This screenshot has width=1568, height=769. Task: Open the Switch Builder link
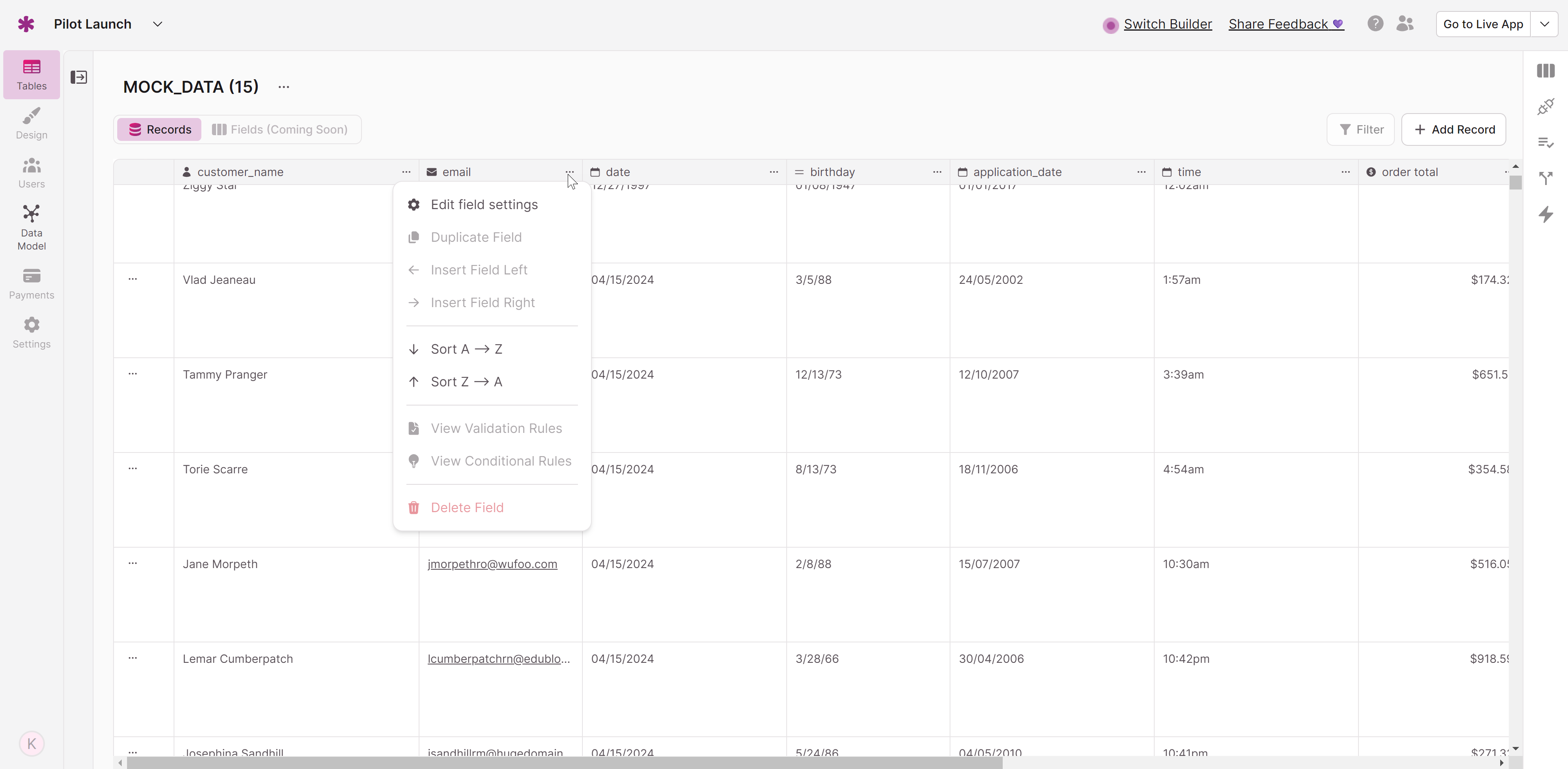point(1167,25)
